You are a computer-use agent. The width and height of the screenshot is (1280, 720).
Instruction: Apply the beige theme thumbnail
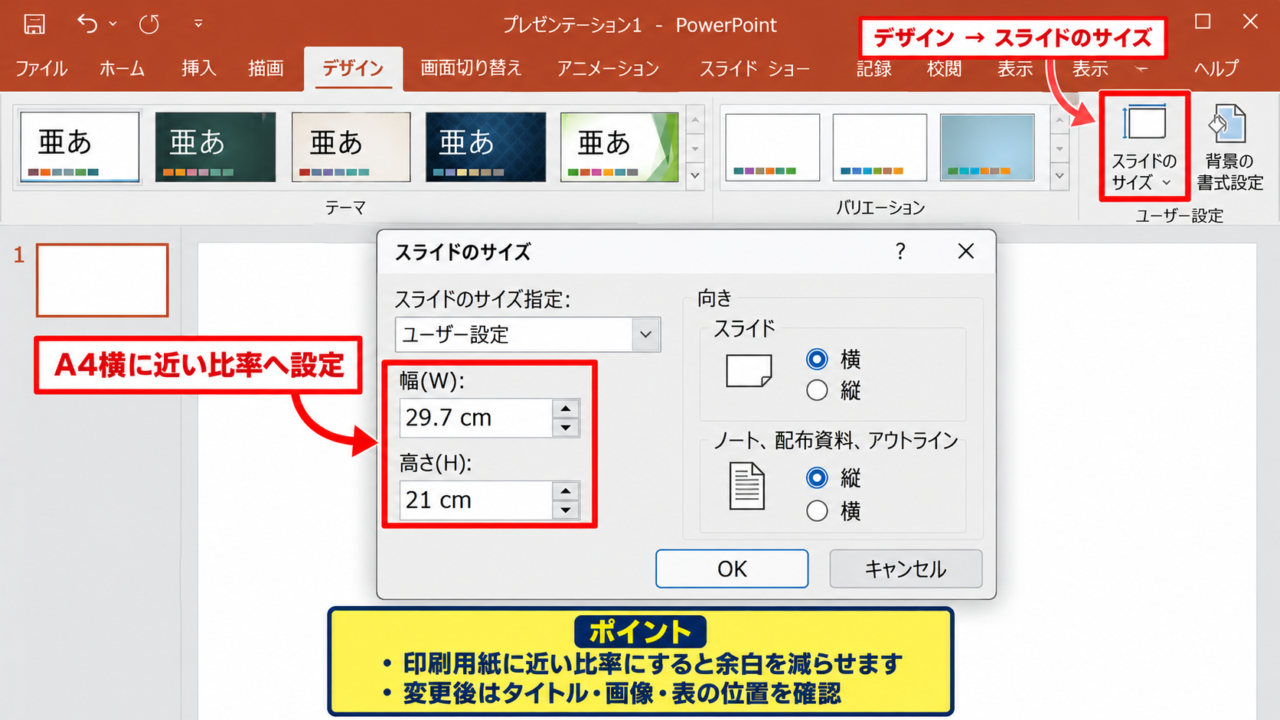tap(350, 147)
